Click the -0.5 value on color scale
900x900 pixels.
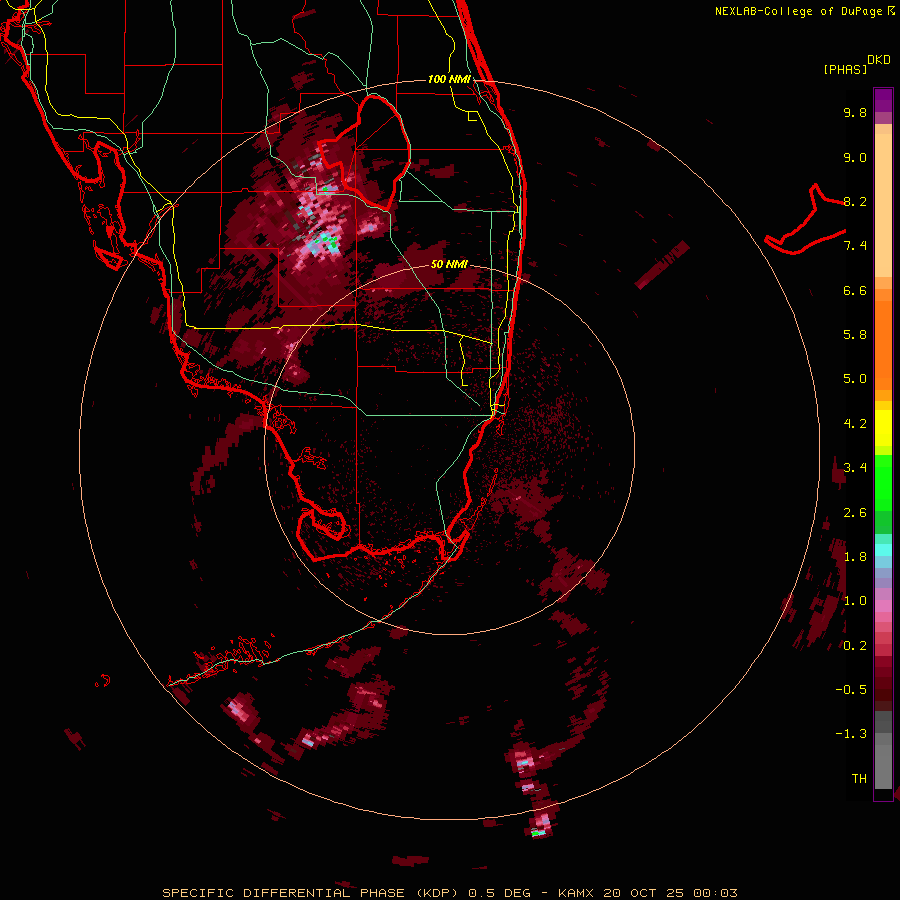coord(851,690)
